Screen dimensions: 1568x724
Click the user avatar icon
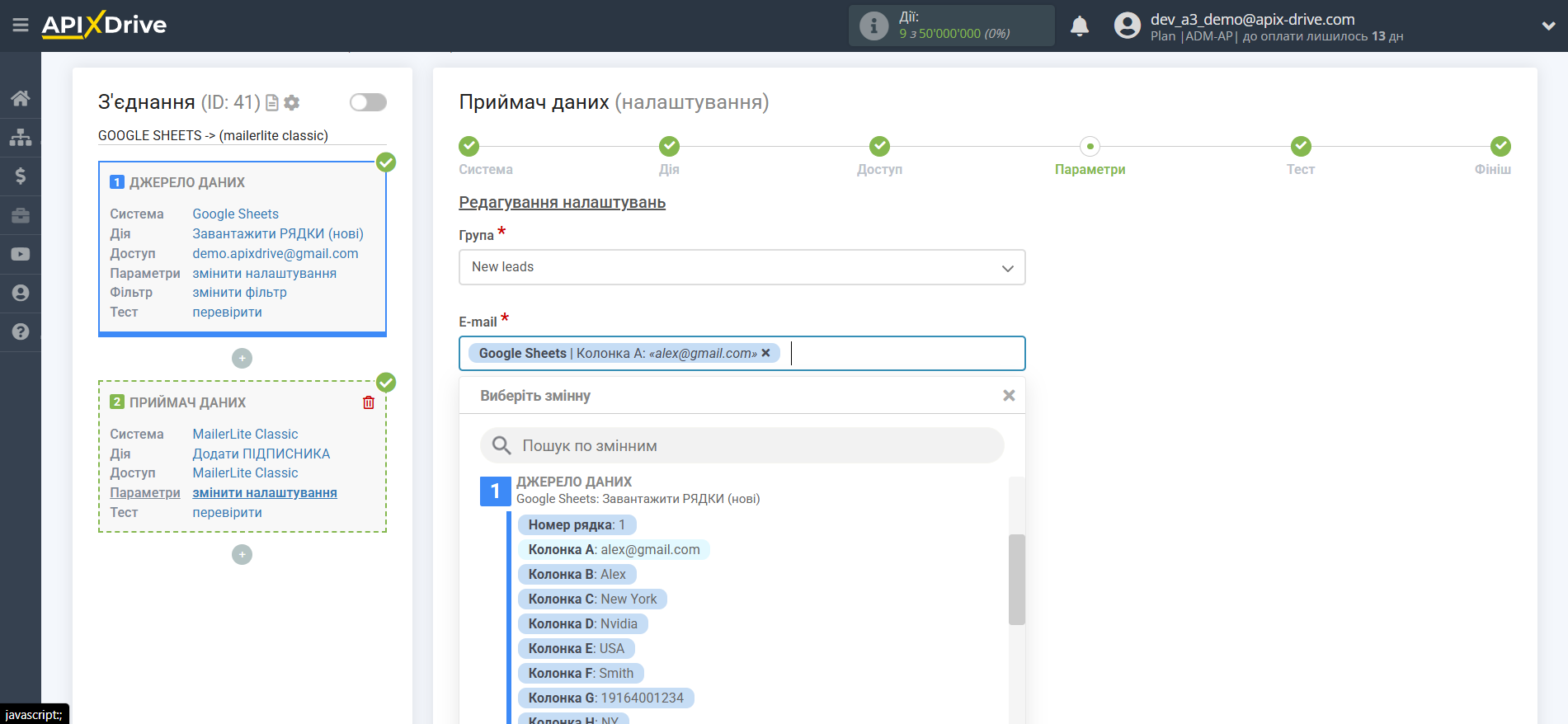point(1127,26)
